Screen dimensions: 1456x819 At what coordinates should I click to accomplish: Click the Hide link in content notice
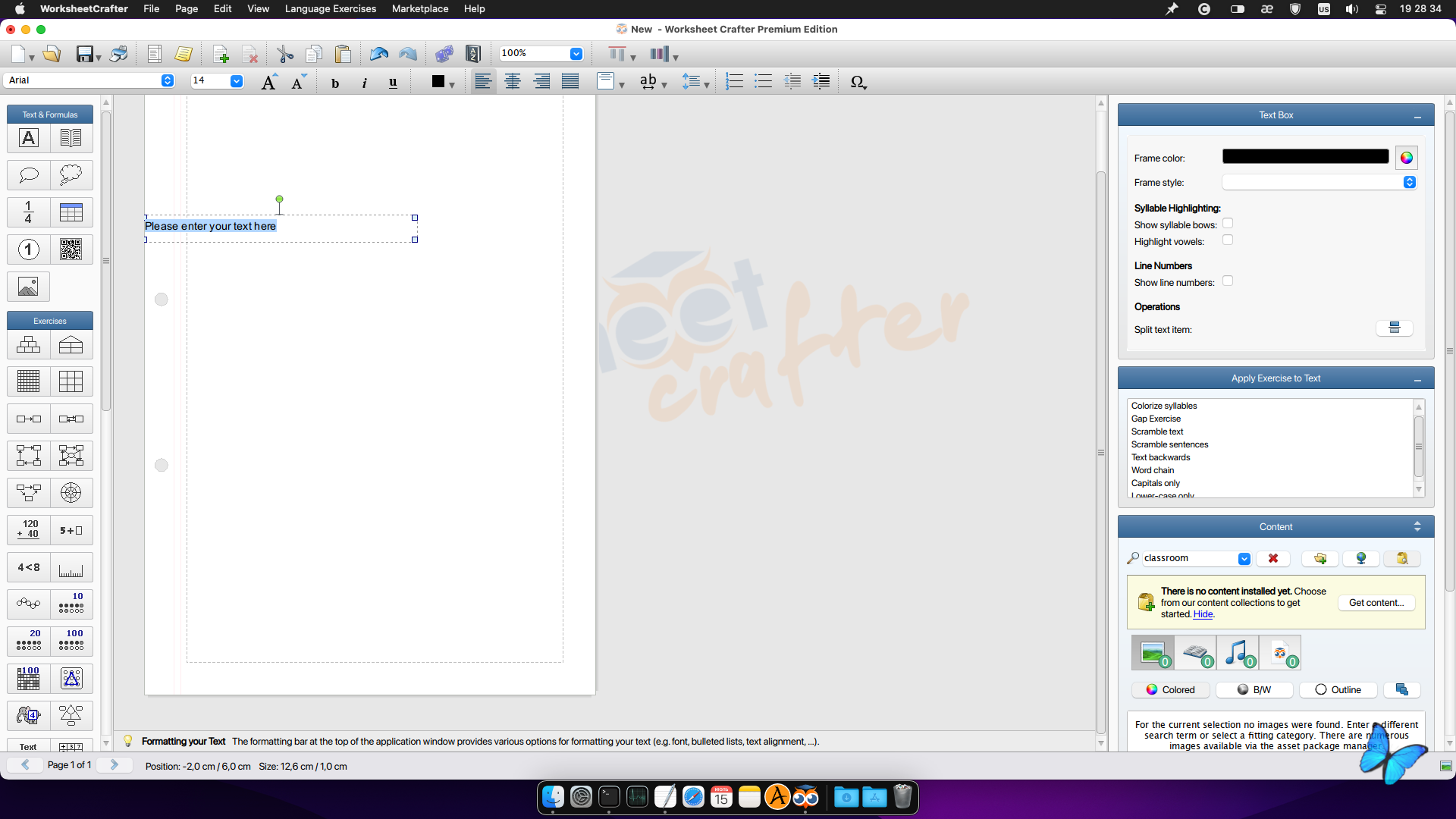1203,614
